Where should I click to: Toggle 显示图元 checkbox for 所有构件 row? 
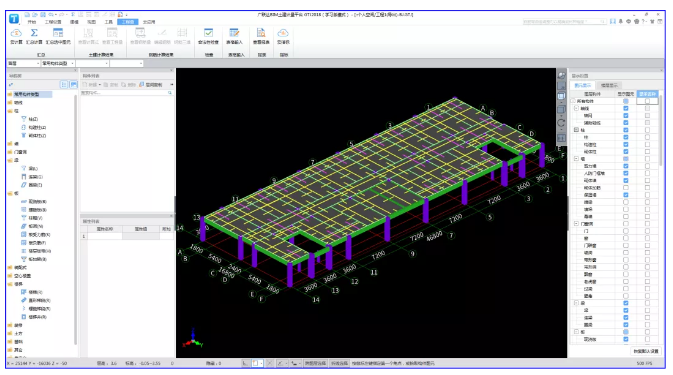tap(626, 101)
